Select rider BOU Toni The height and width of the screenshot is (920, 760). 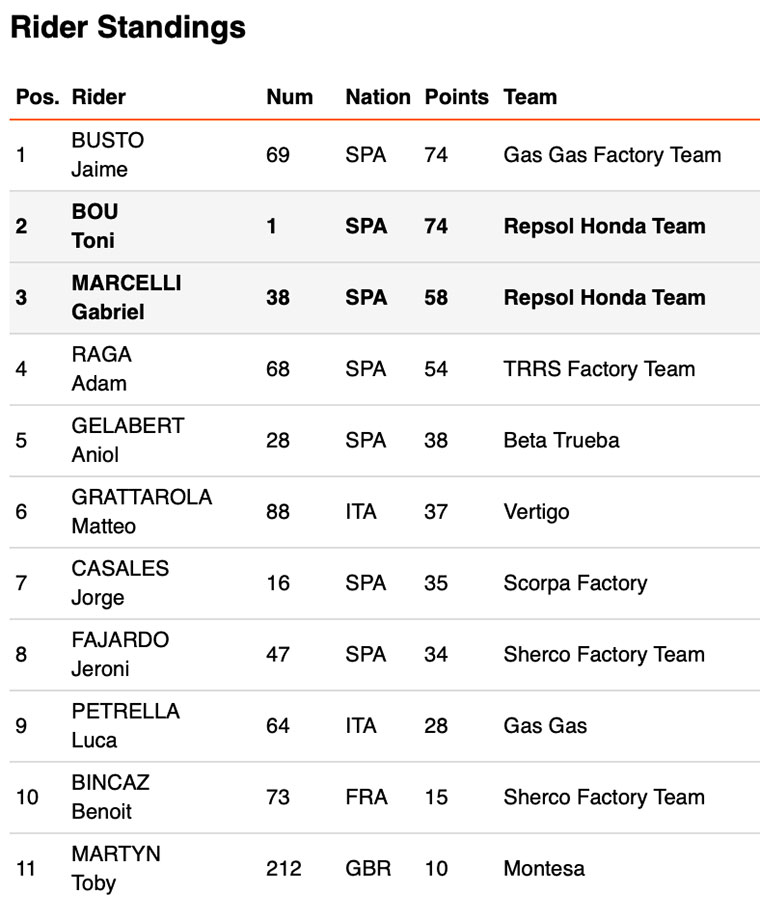click(x=94, y=226)
